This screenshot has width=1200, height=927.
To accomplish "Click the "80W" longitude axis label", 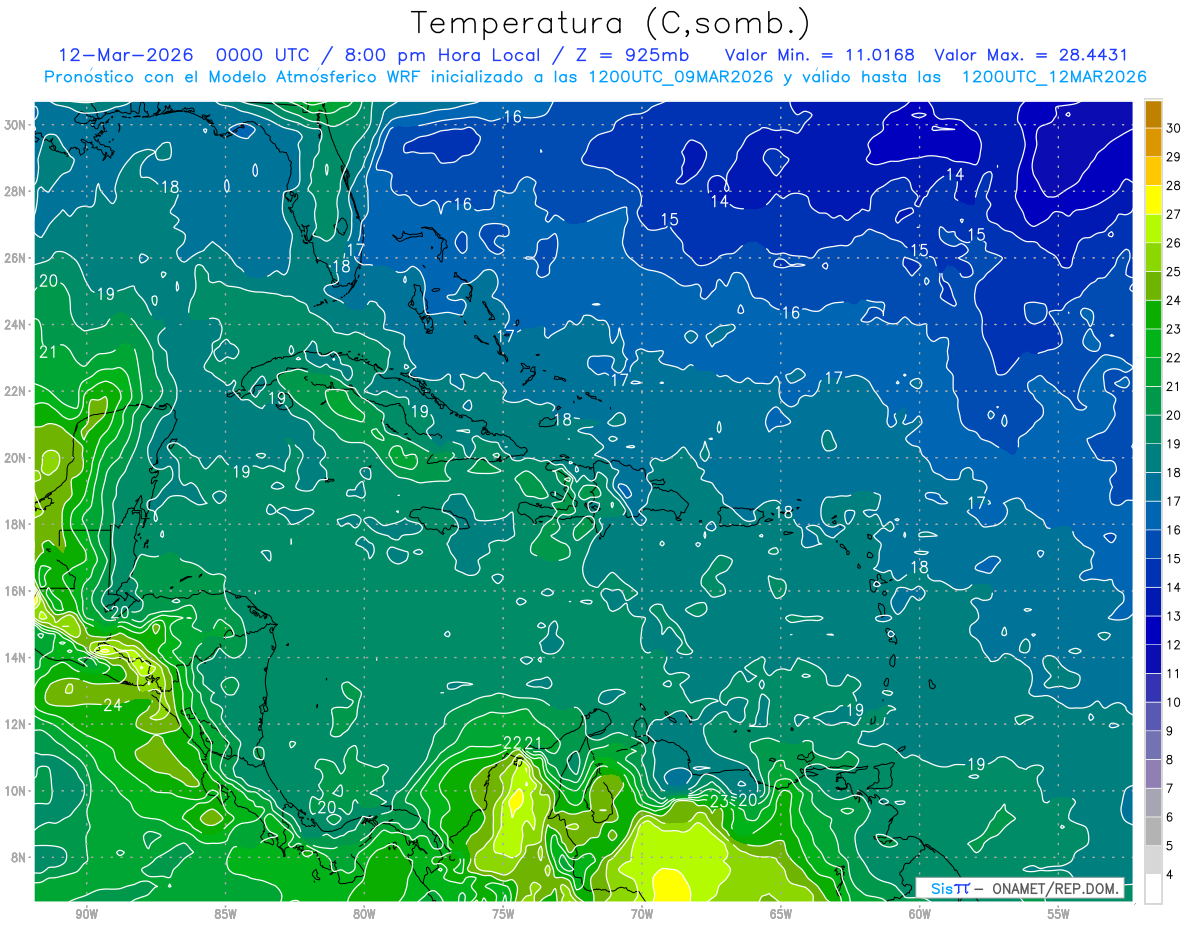I will 364,914.
